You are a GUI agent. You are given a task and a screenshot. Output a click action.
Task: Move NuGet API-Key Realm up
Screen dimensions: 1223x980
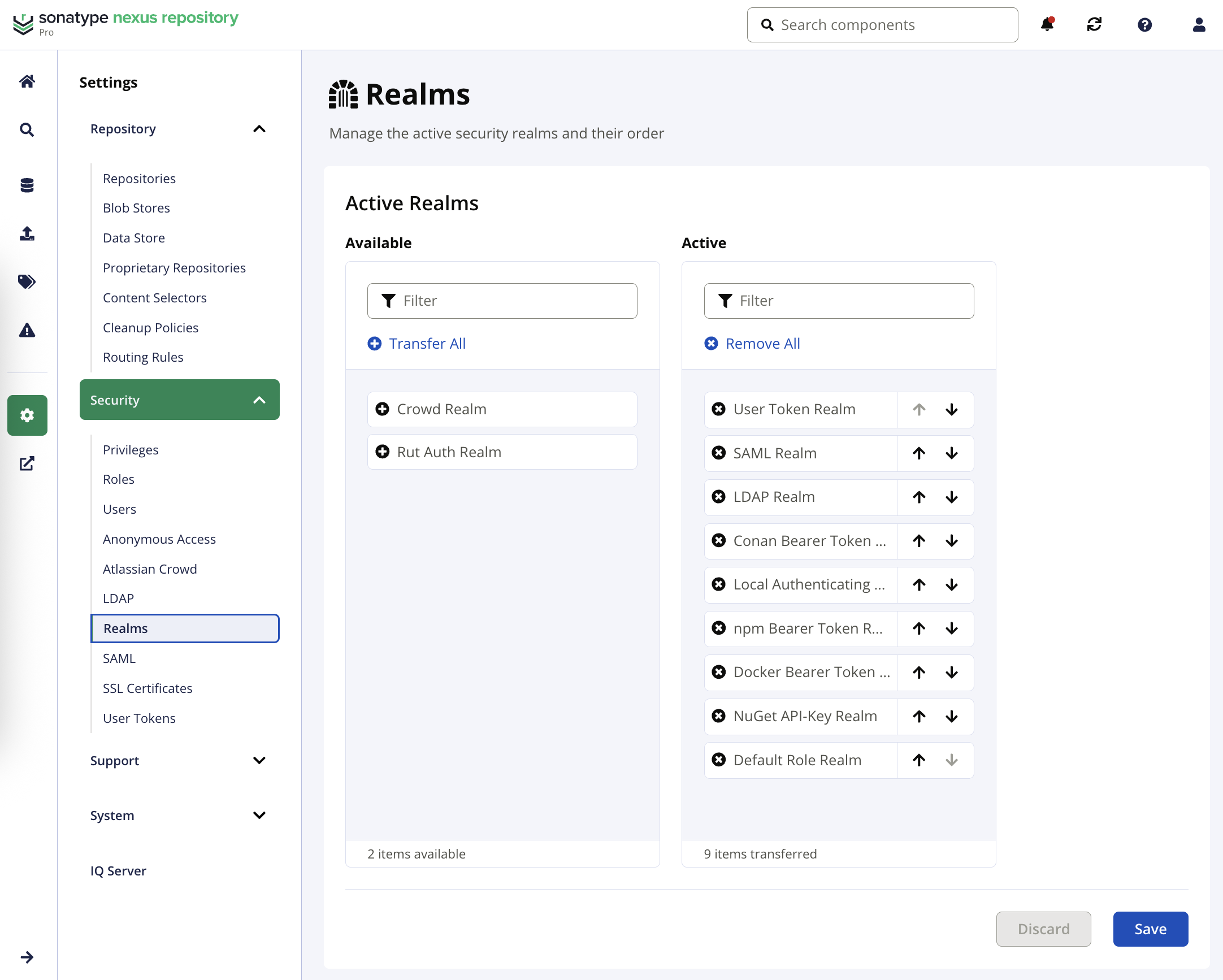919,716
